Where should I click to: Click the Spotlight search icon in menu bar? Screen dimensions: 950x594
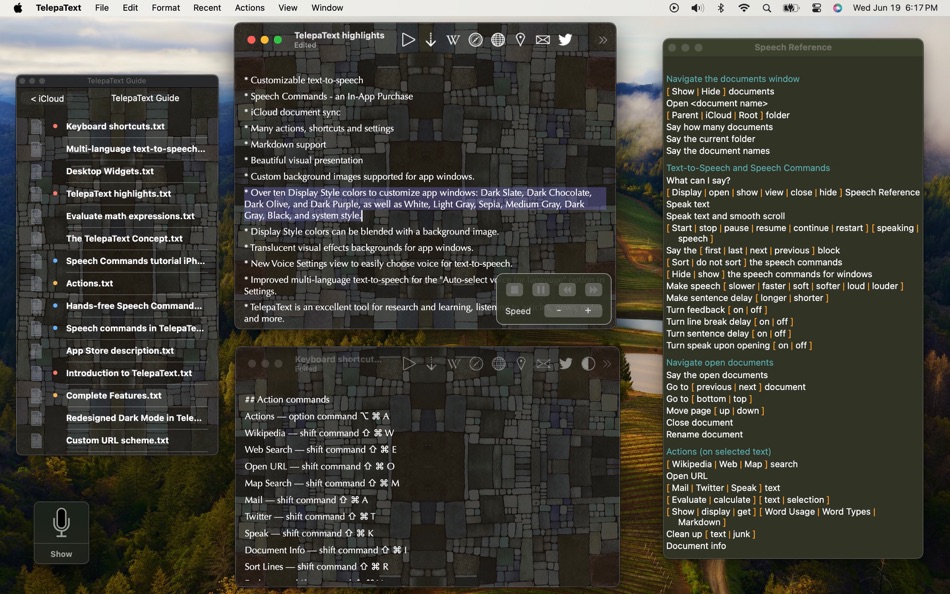(767, 8)
